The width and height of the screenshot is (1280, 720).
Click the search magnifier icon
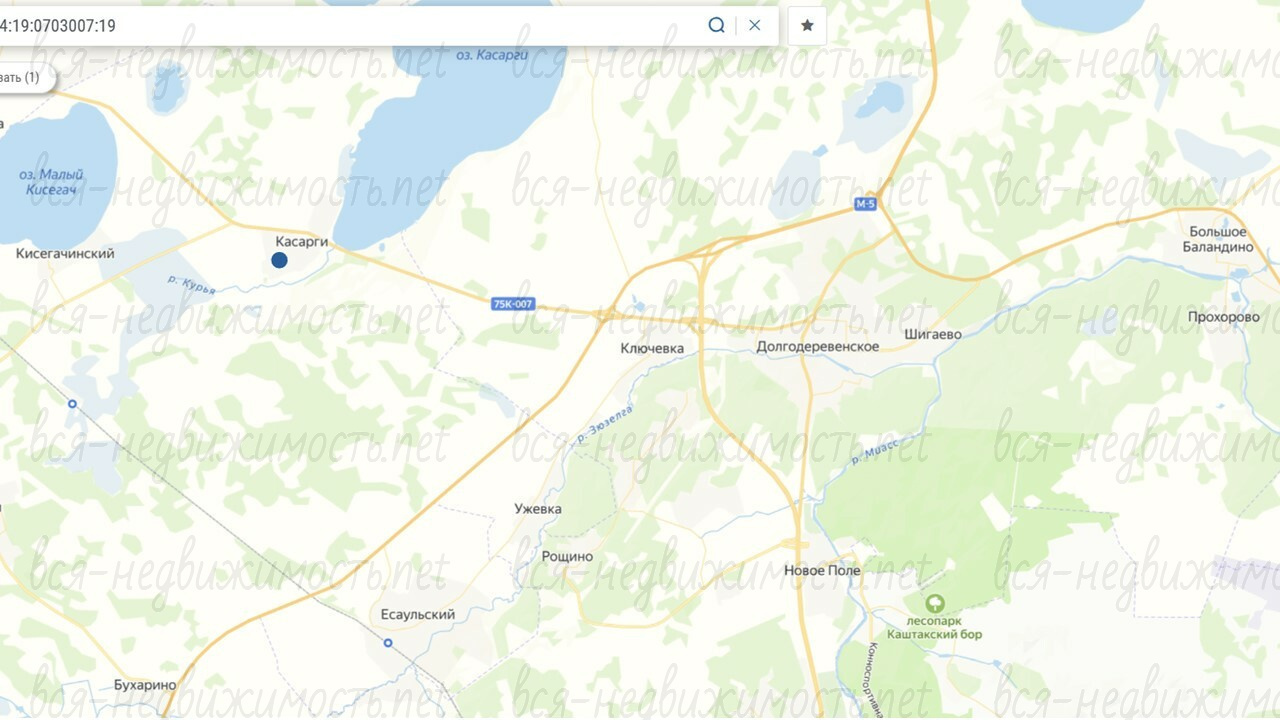716,25
